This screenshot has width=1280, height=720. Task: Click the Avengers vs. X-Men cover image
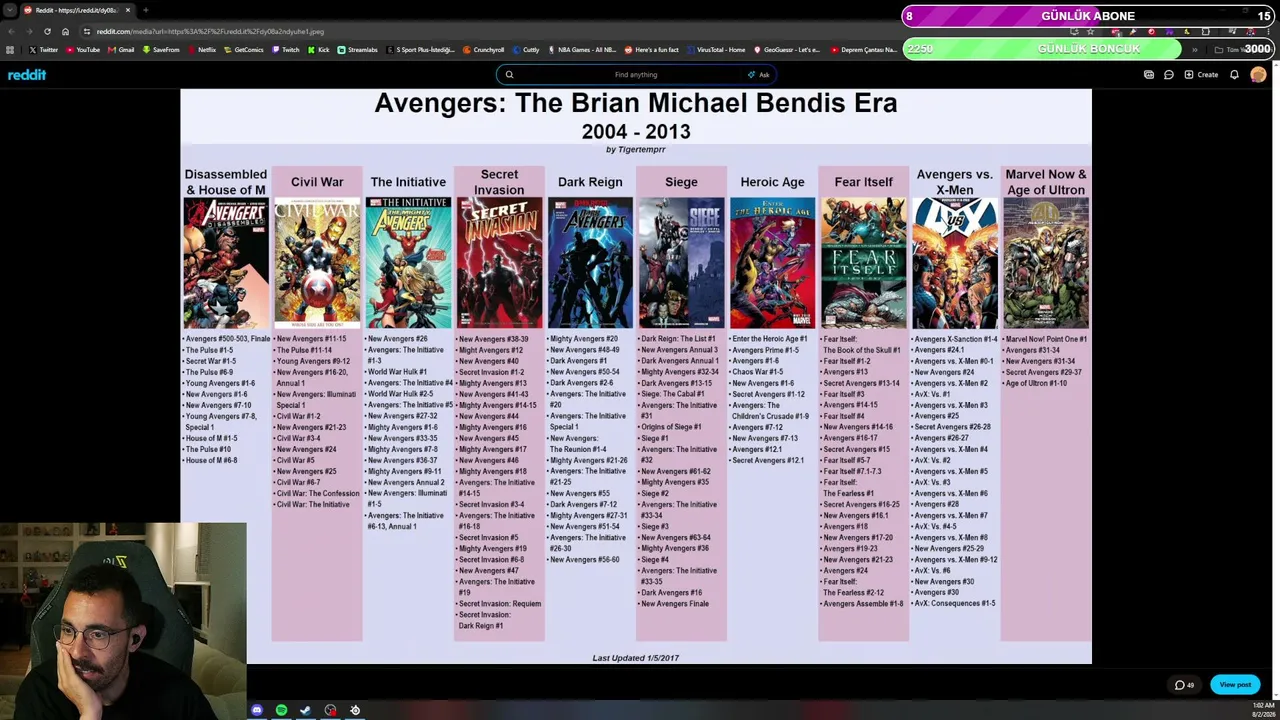[955, 263]
